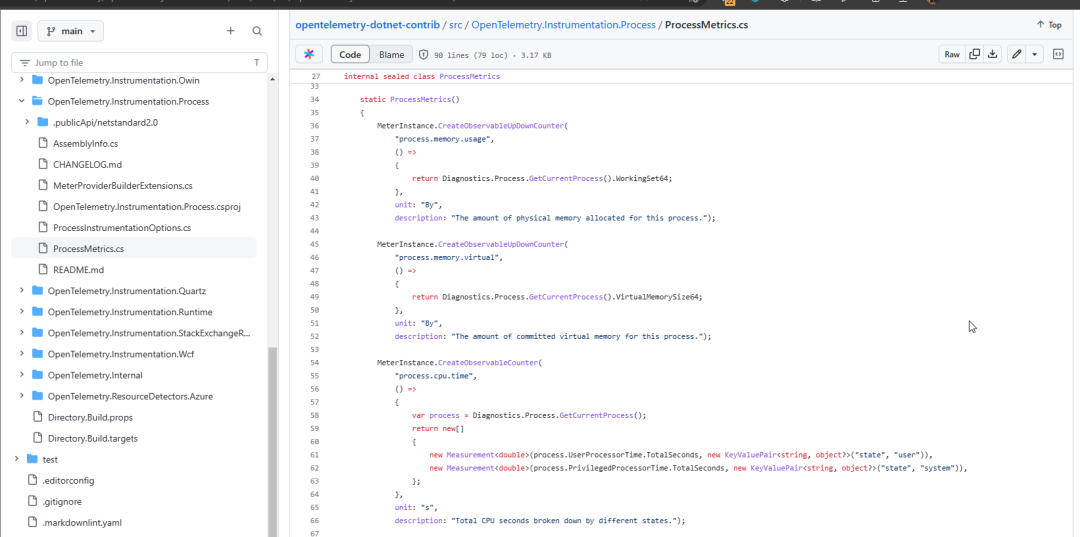Open Raw file view
The image size is (1080, 537).
click(952, 54)
